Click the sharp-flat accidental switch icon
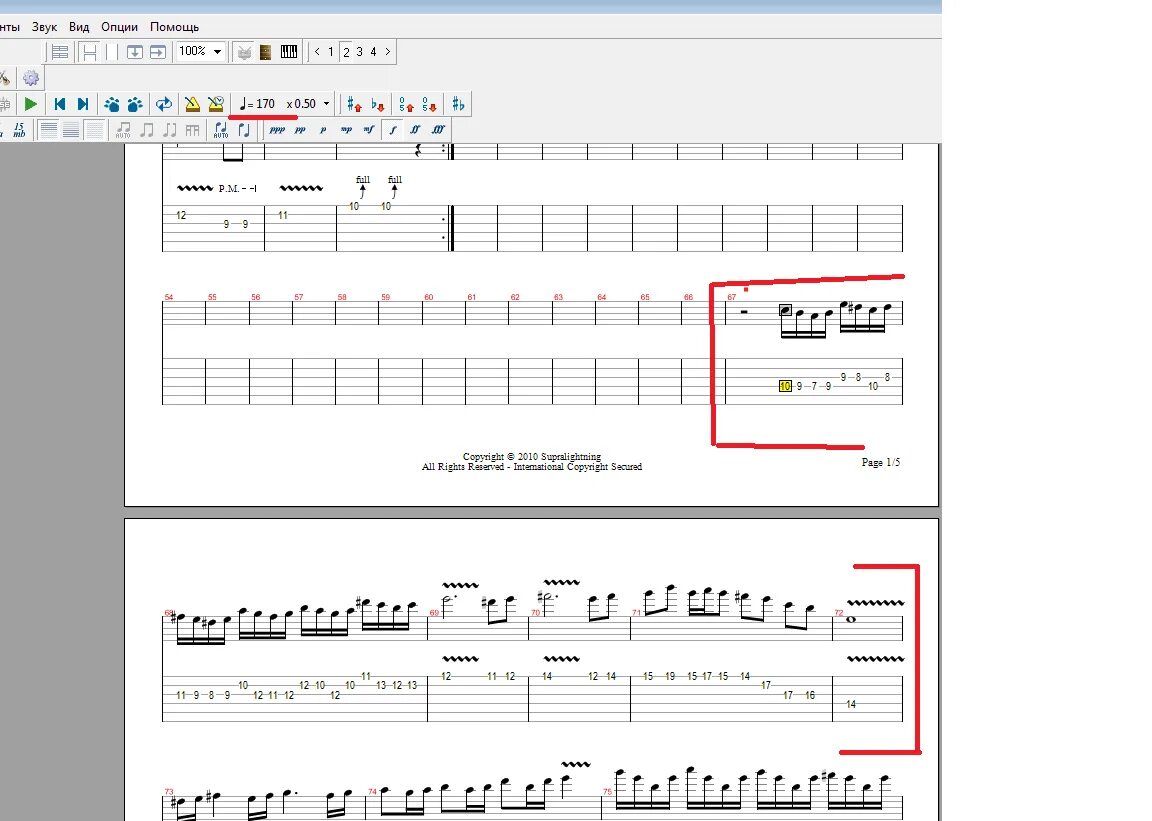1152x821 pixels. coord(458,104)
